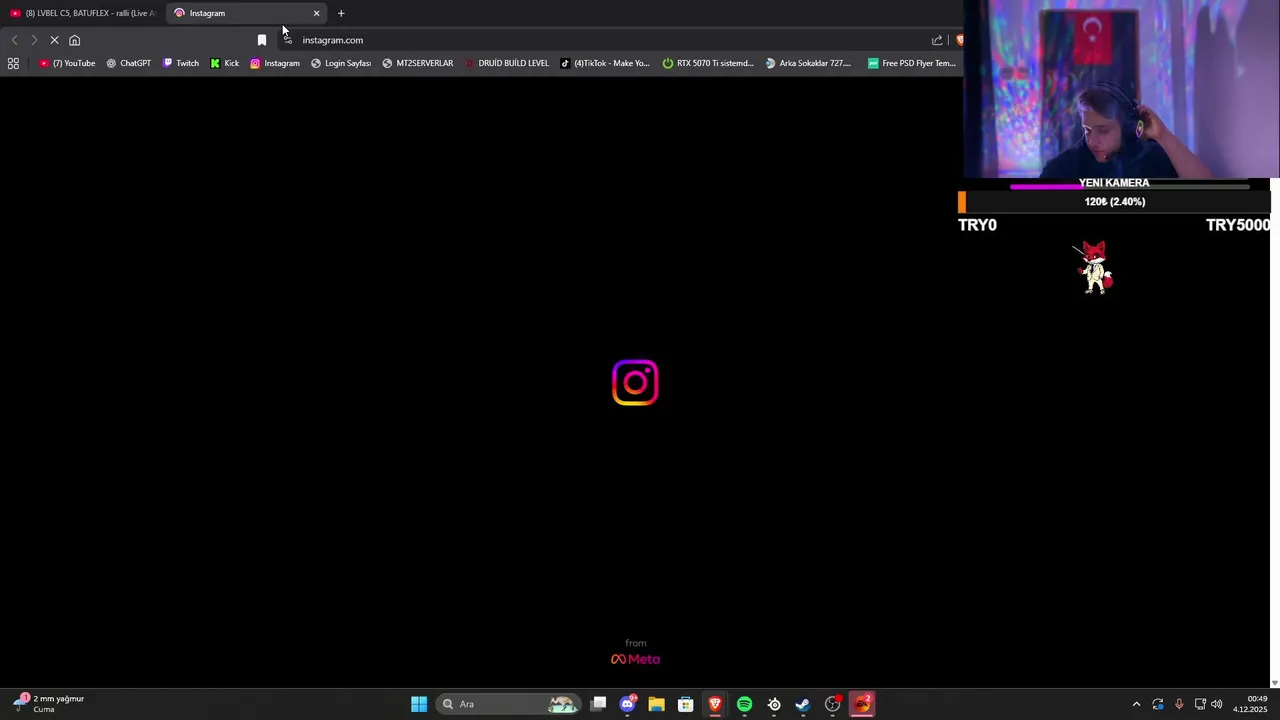The image size is (1280, 720).
Task: Open the Free PSD Flyer Tem... bookmark
Action: (912, 63)
